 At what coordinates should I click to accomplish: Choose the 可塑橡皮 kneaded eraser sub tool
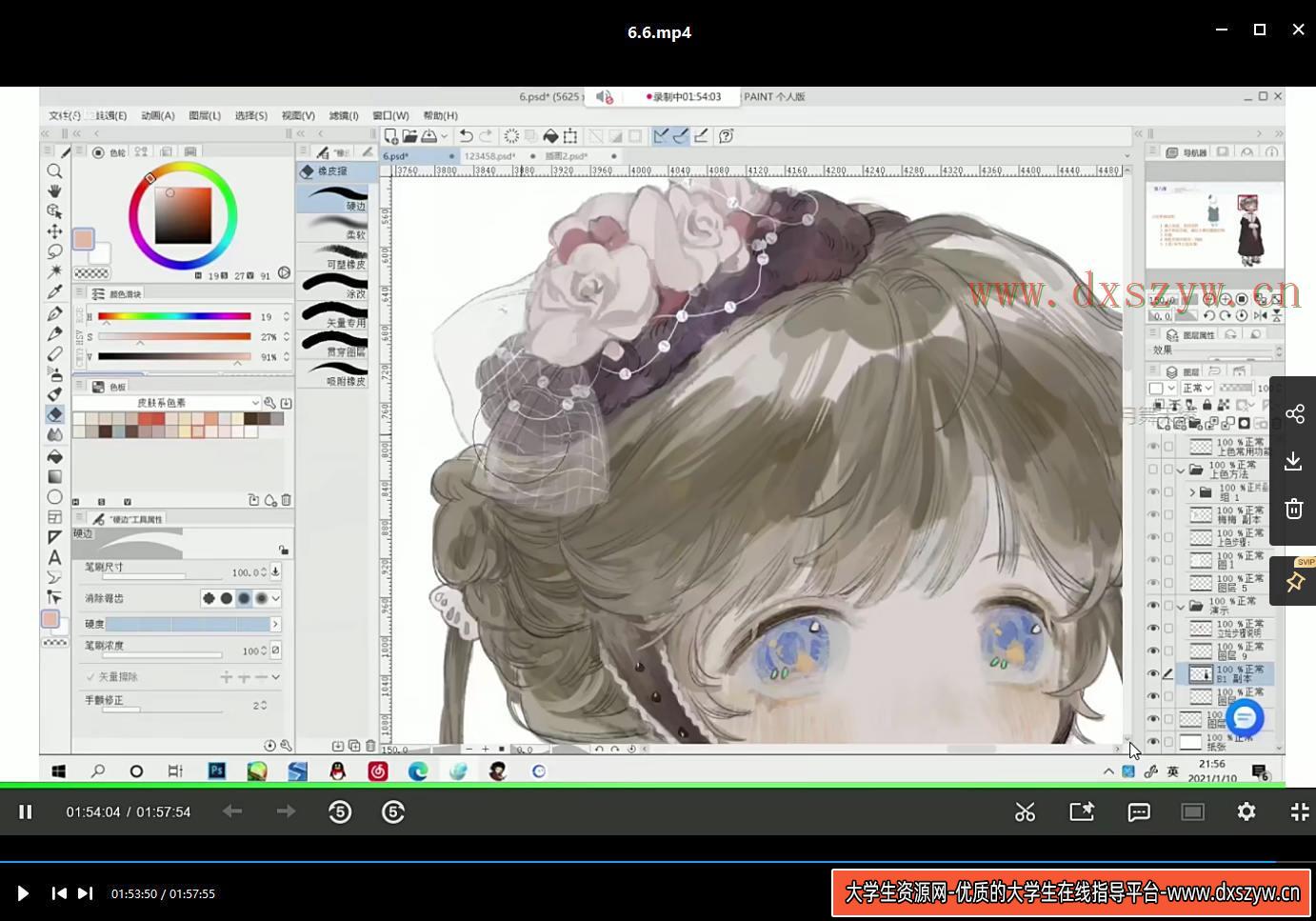click(x=332, y=257)
